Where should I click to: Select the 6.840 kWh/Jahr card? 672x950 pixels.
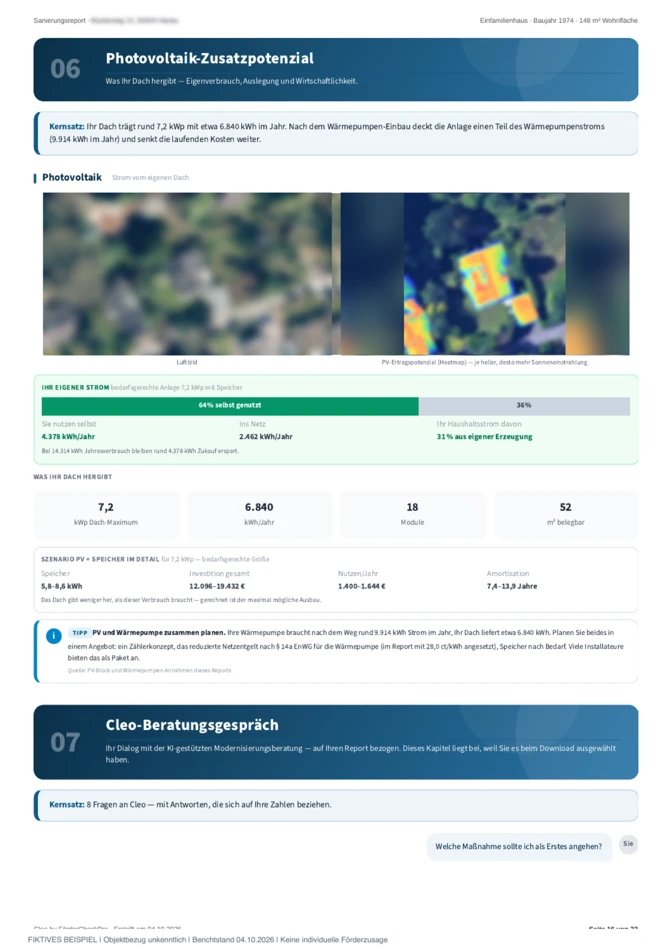click(x=259, y=514)
